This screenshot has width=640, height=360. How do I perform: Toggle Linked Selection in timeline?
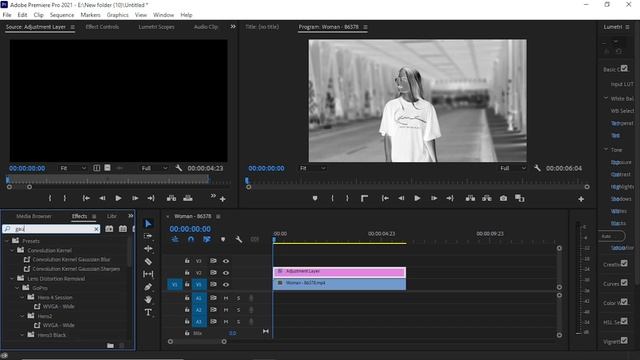coord(207,240)
